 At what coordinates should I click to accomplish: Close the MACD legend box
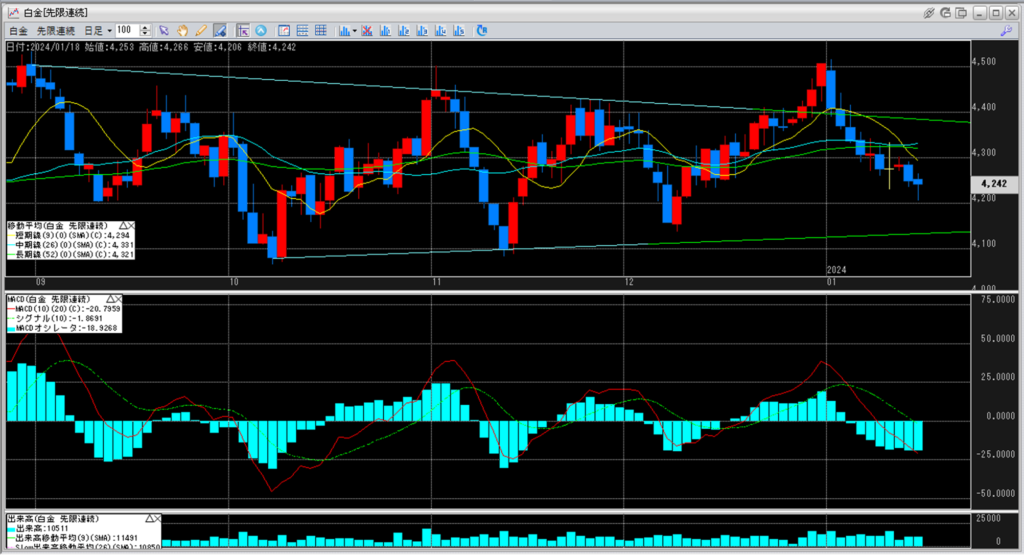coord(118,299)
